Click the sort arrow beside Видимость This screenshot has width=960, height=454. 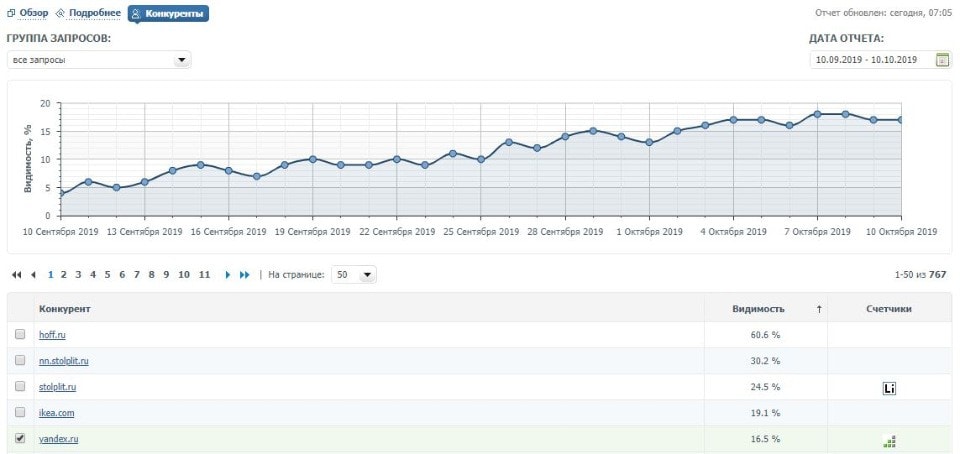pos(819,309)
